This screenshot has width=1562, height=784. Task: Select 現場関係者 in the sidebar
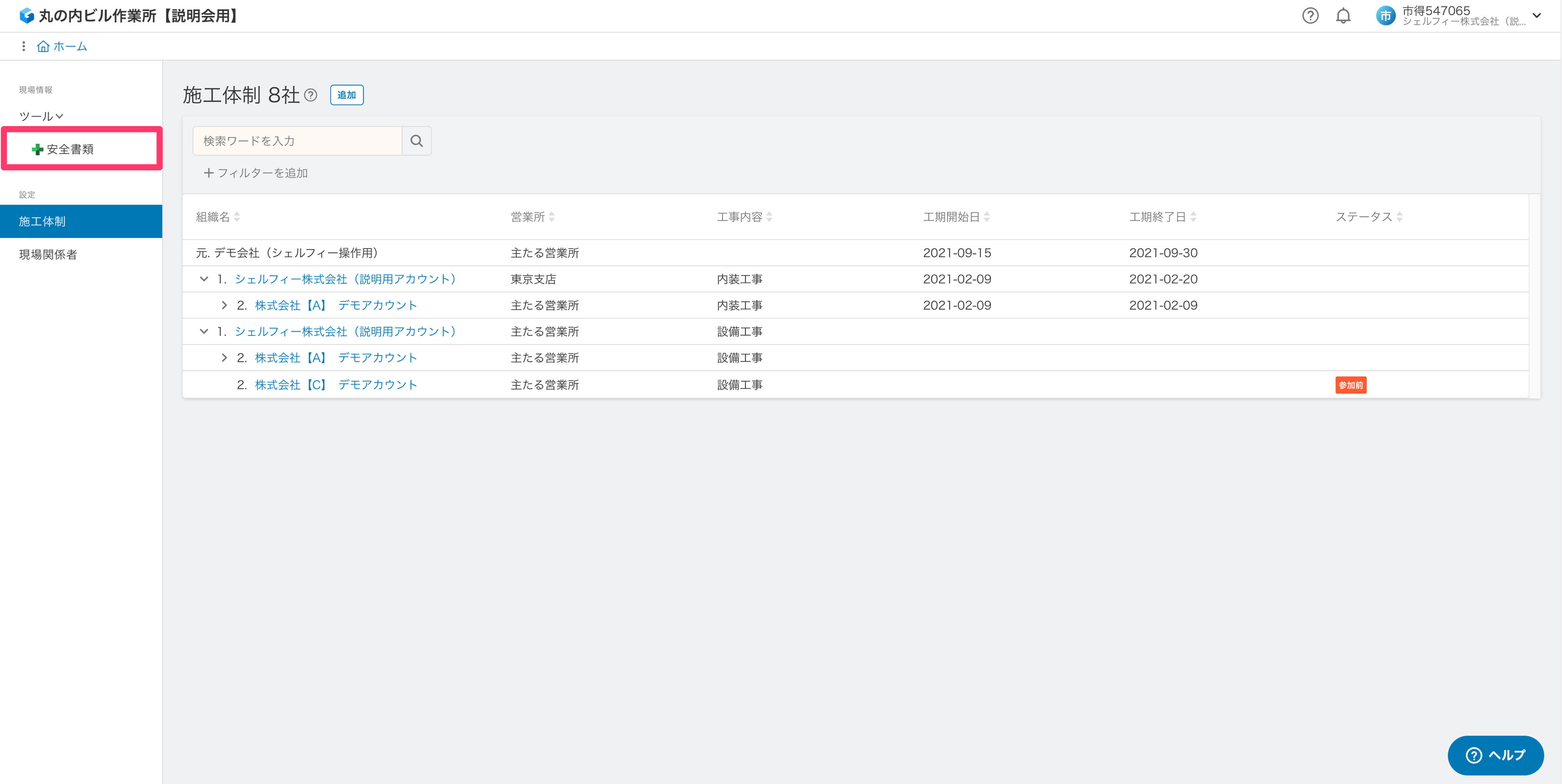point(48,254)
